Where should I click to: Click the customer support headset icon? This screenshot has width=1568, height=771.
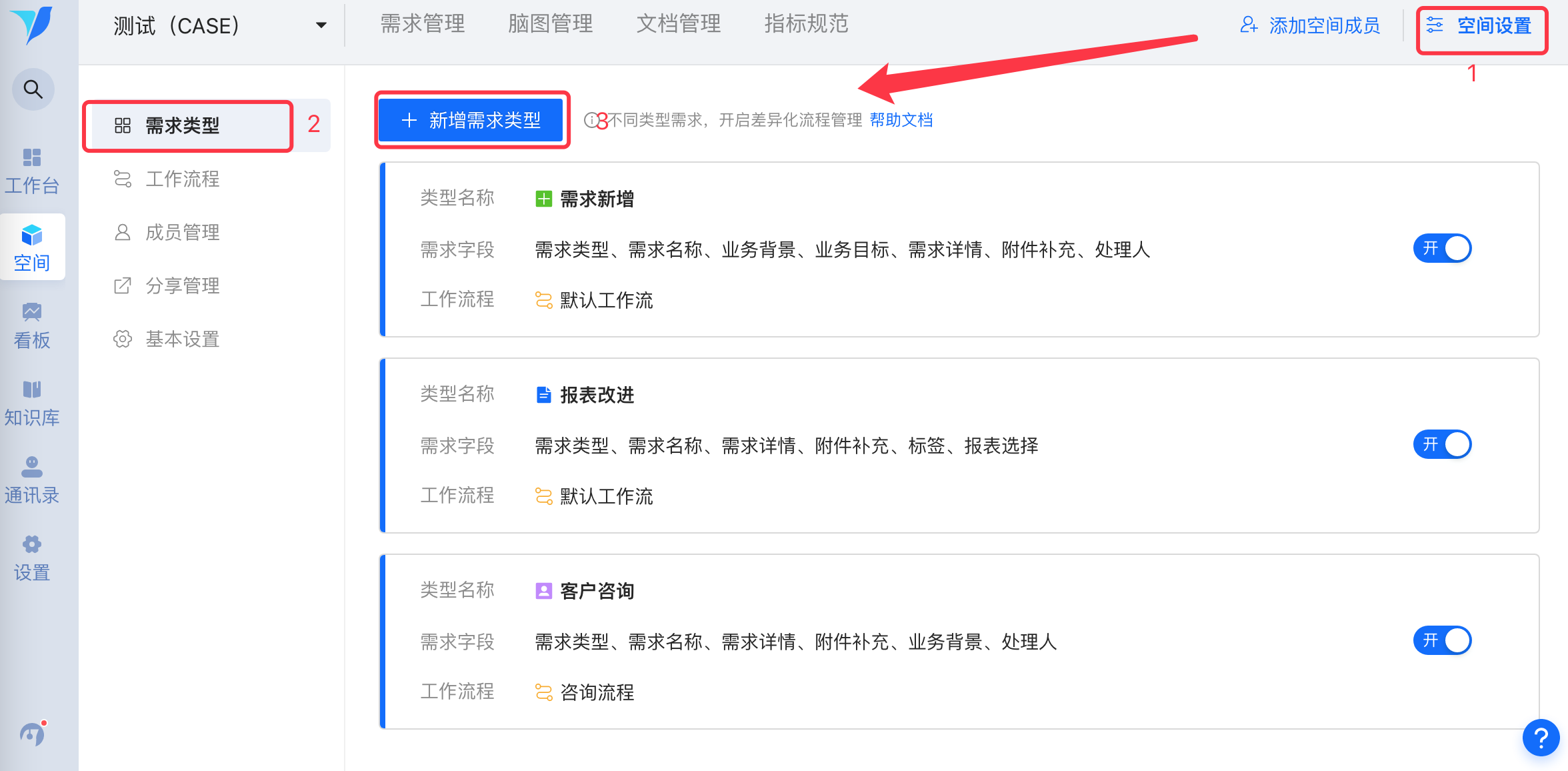(32, 734)
